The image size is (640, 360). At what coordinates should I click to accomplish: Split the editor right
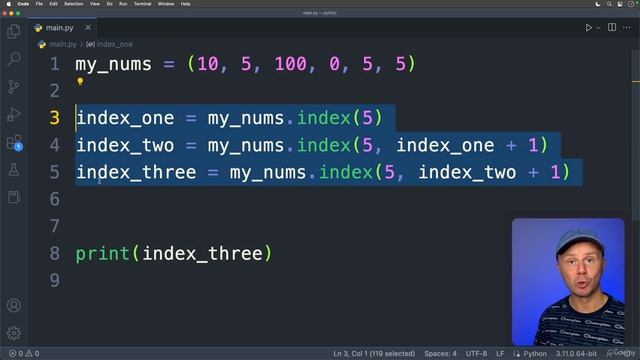point(612,27)
